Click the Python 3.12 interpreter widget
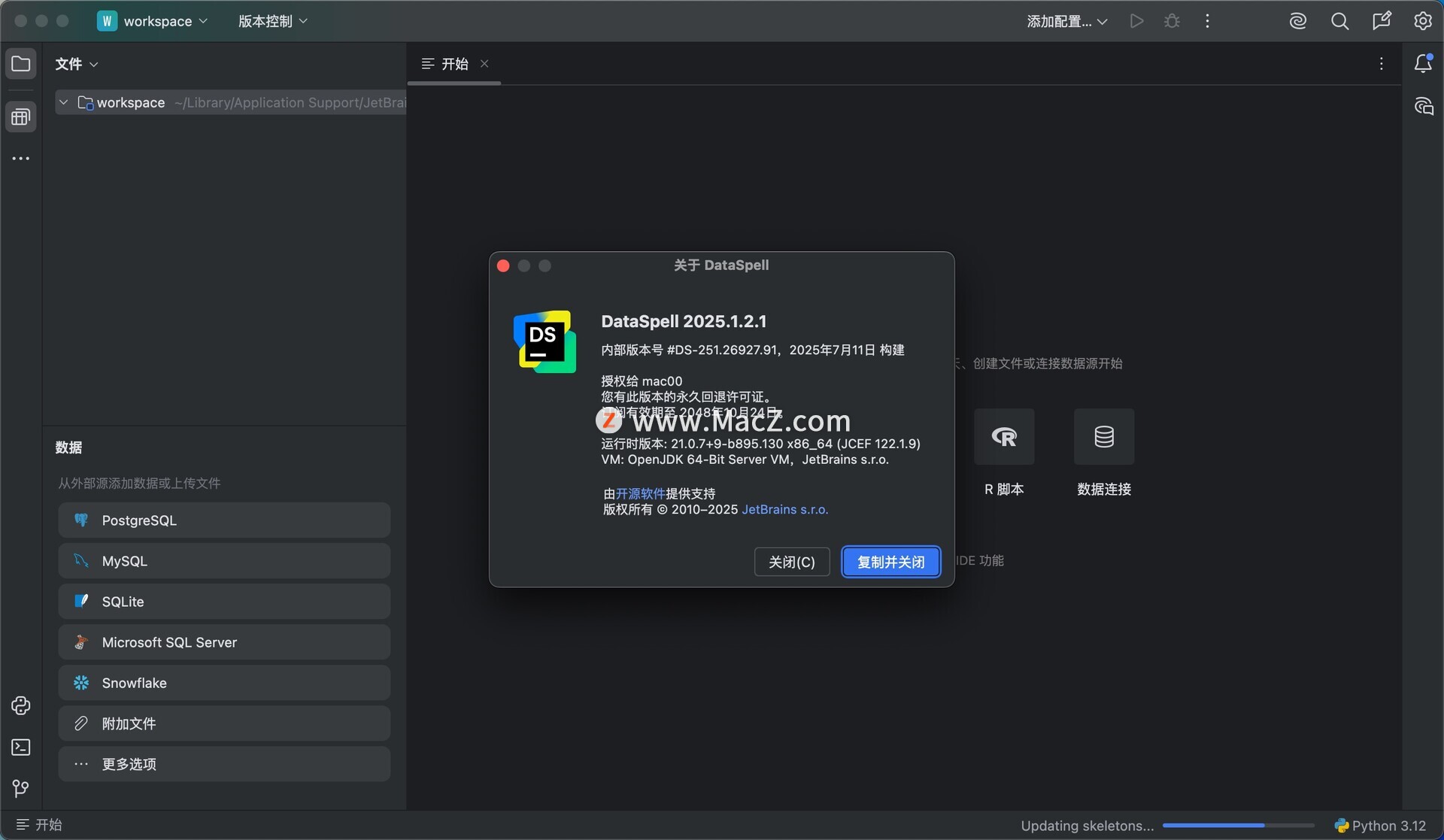The image size is (1444, 840). tap(1380, 826)
